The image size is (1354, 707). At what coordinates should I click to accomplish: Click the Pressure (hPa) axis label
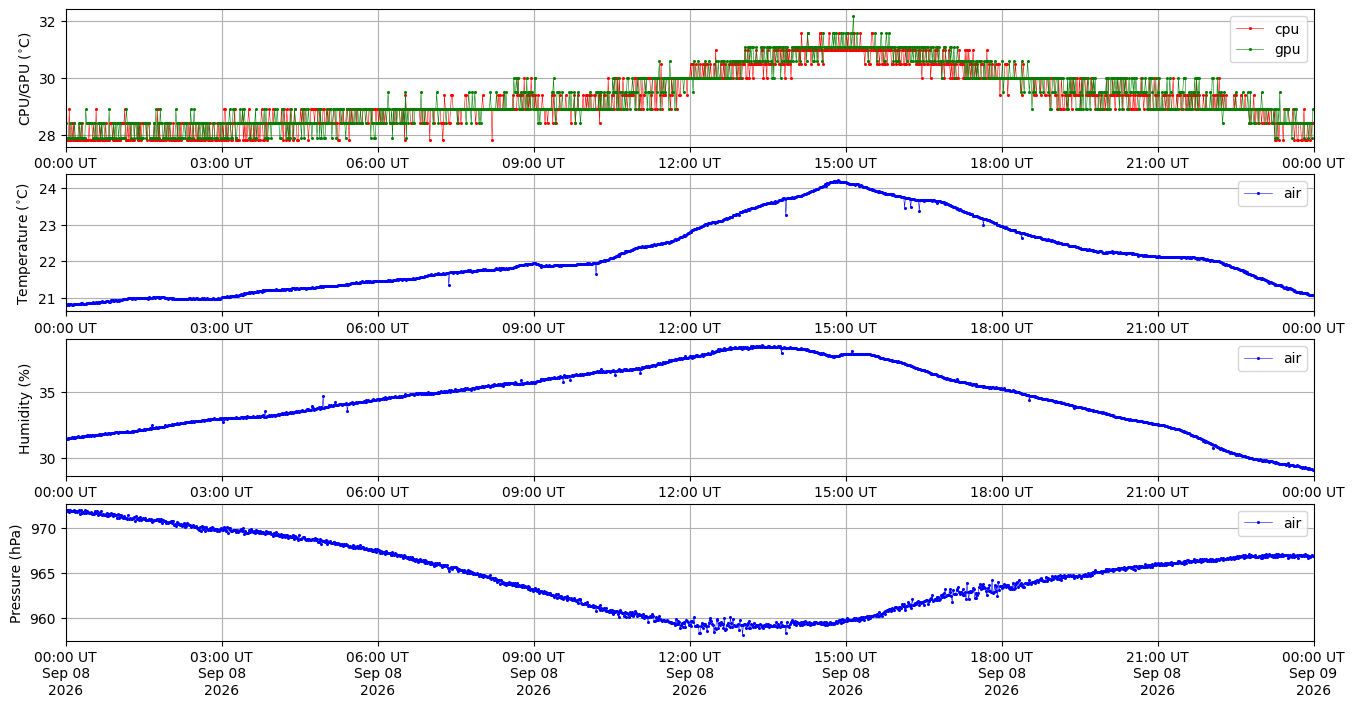(x=17, y=573)
